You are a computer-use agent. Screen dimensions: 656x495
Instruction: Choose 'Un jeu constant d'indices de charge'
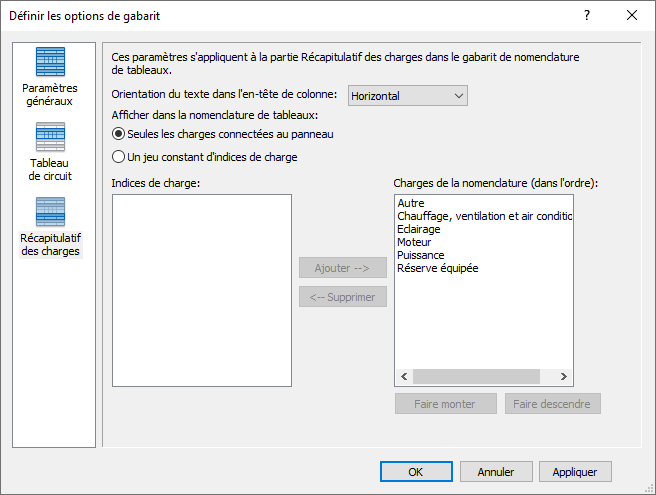coord(119,157)
